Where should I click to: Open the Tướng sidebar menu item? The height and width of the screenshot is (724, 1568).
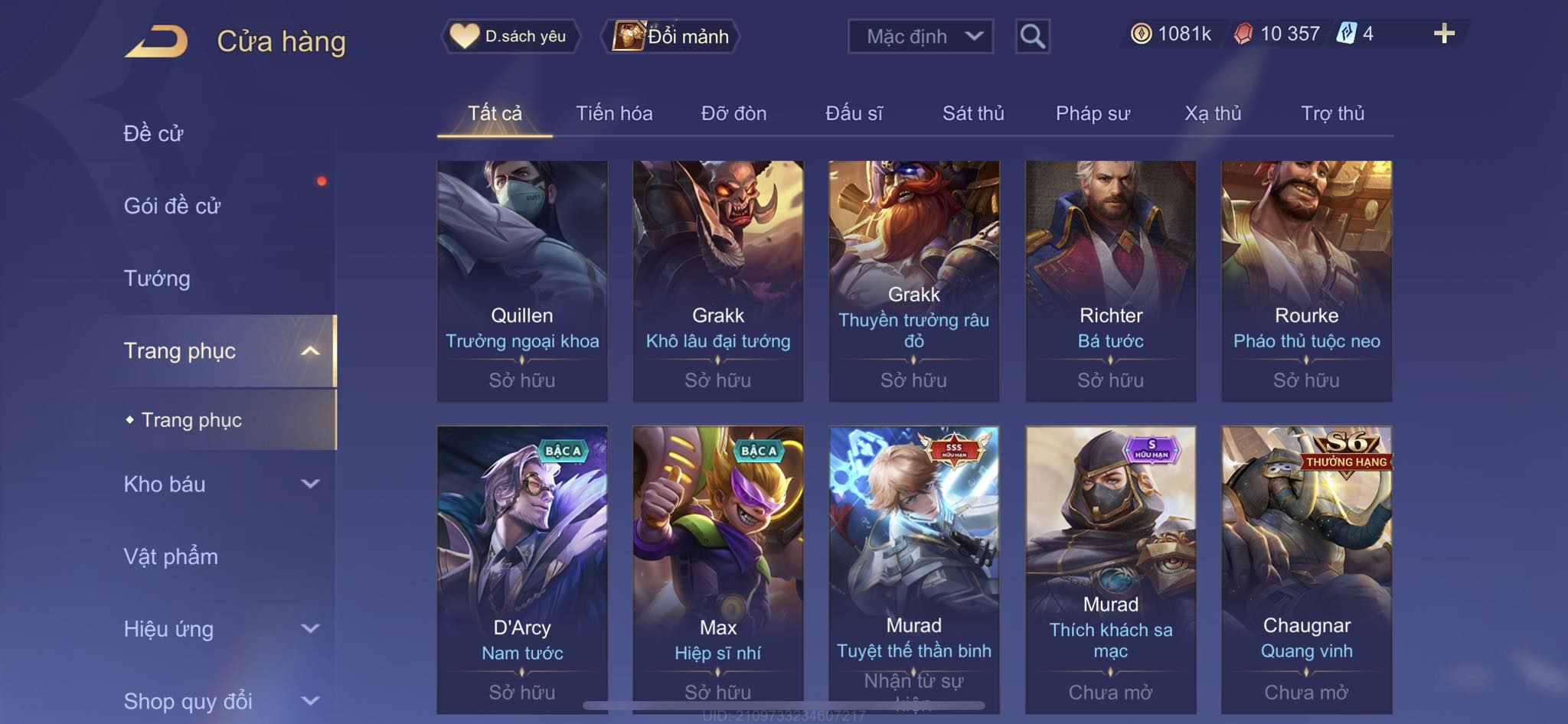pyautogui.click(x=157, y=279)
